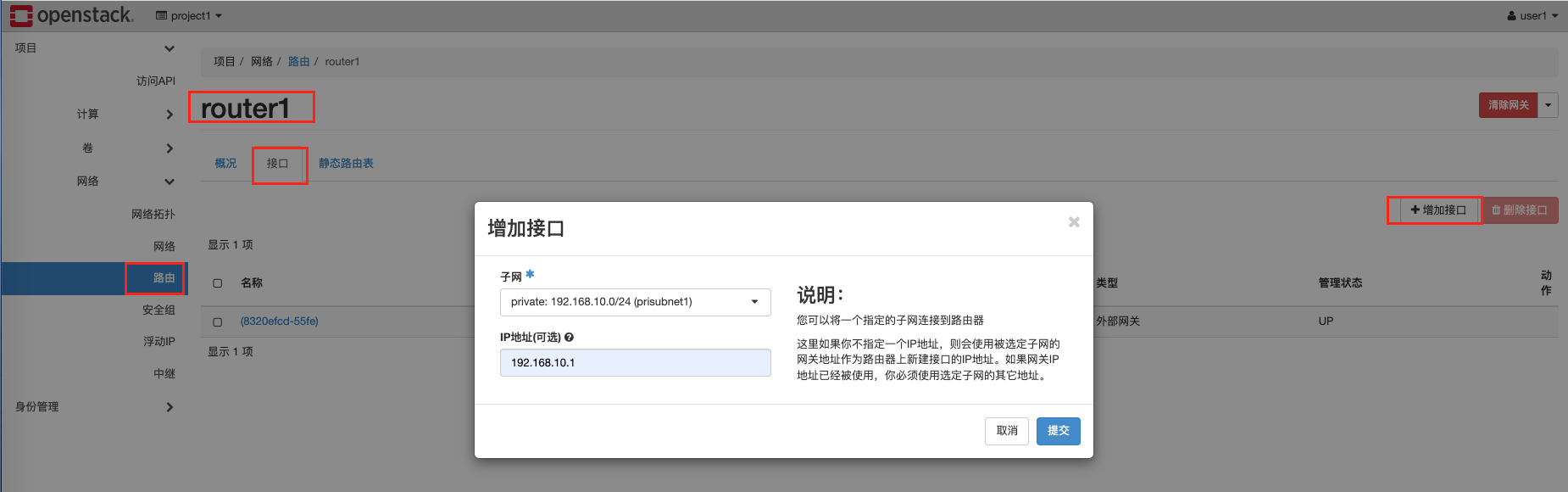Click the 名称 column header

(x=252, y=283)
